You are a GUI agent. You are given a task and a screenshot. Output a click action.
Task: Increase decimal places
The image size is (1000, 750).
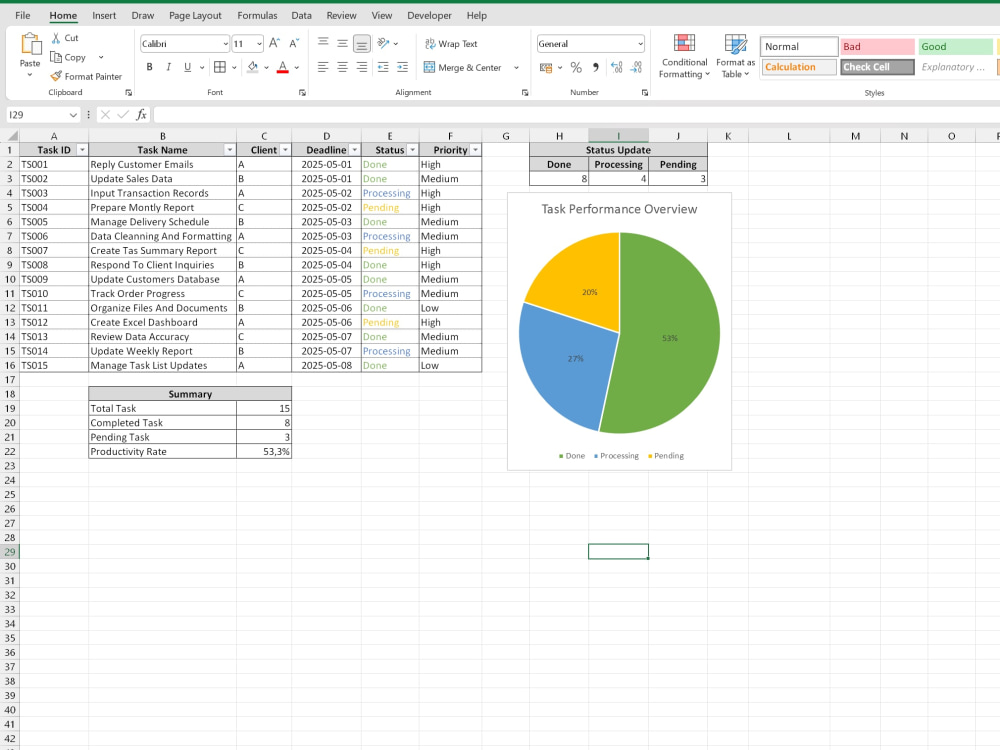[x=617, y=68]
